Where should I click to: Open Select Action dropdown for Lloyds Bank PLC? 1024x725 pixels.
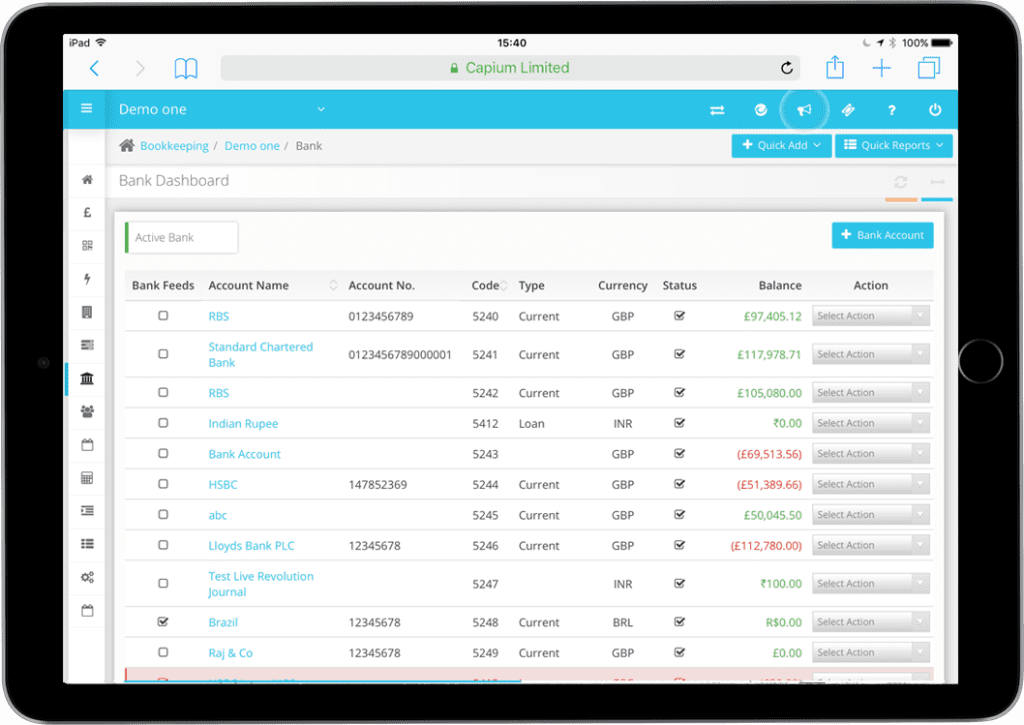click(x=870, y=545)
